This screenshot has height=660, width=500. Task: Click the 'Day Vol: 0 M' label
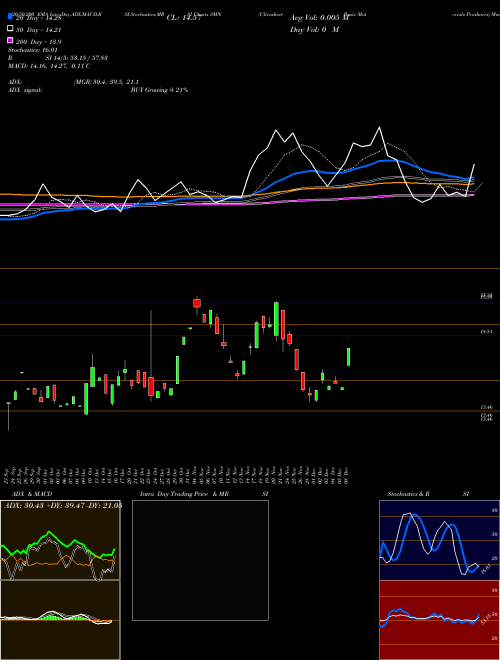[x=314, y=30]
